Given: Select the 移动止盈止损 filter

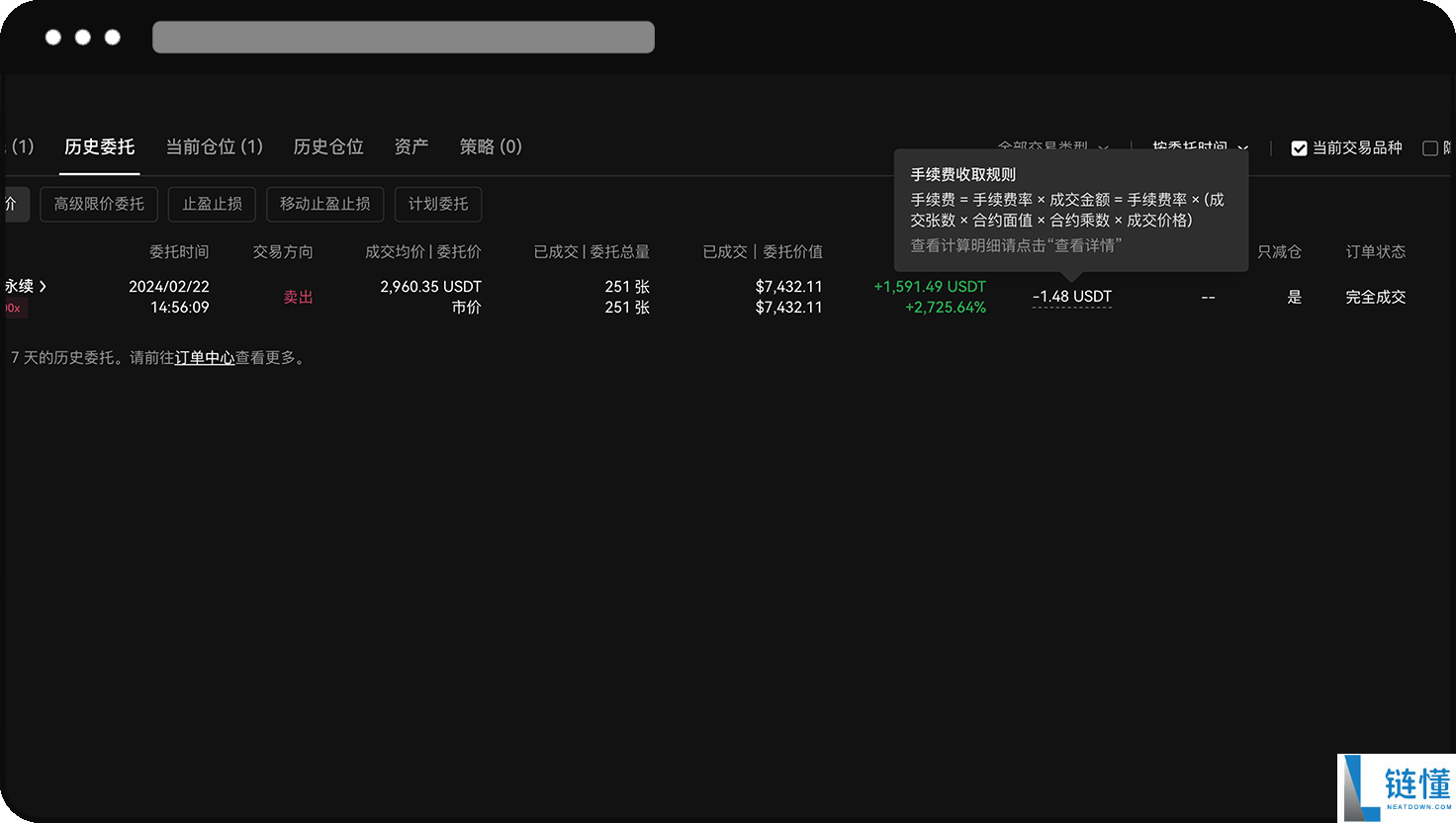Looking at the screenshot, I should tap(325, 204).
